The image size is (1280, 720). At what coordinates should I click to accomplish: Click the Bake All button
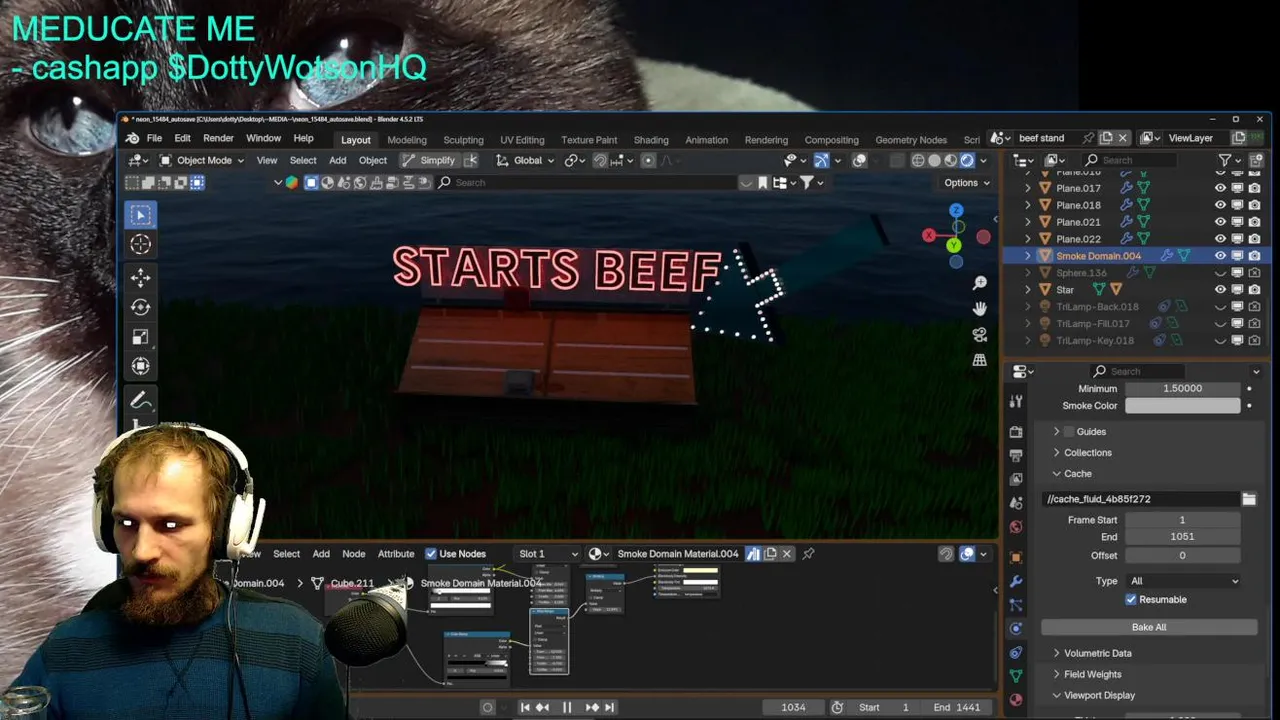pos(1149,627)
